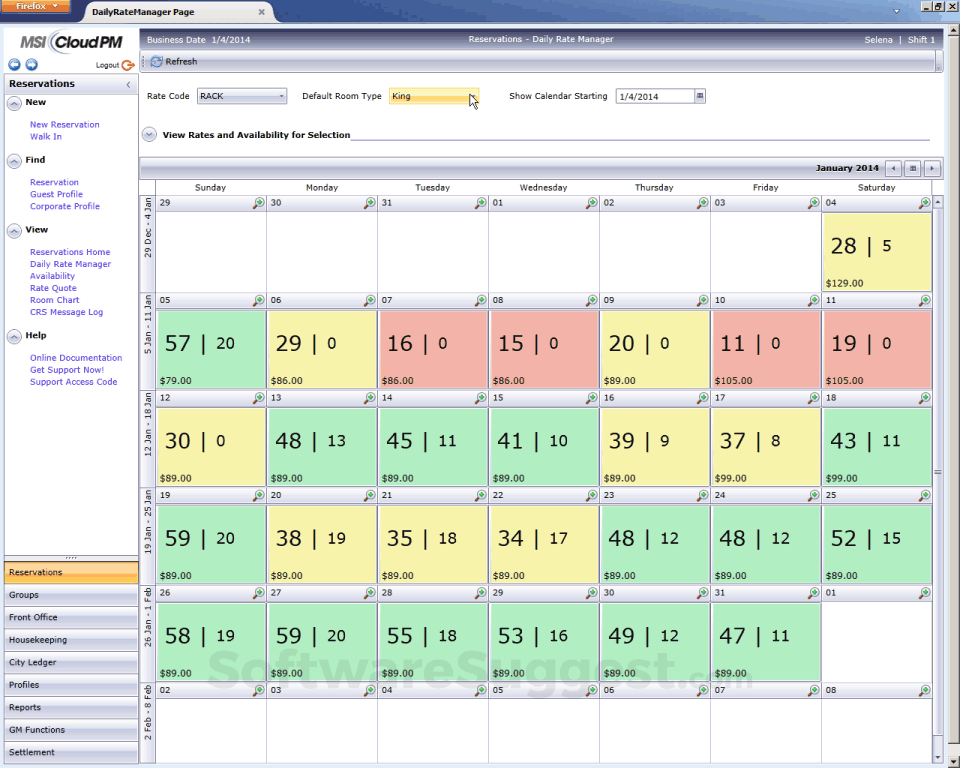The image size is (960, 768).
Task: Click the Show Calendar Starting date field
Action: pyautogui.click(x=655, y=96)
